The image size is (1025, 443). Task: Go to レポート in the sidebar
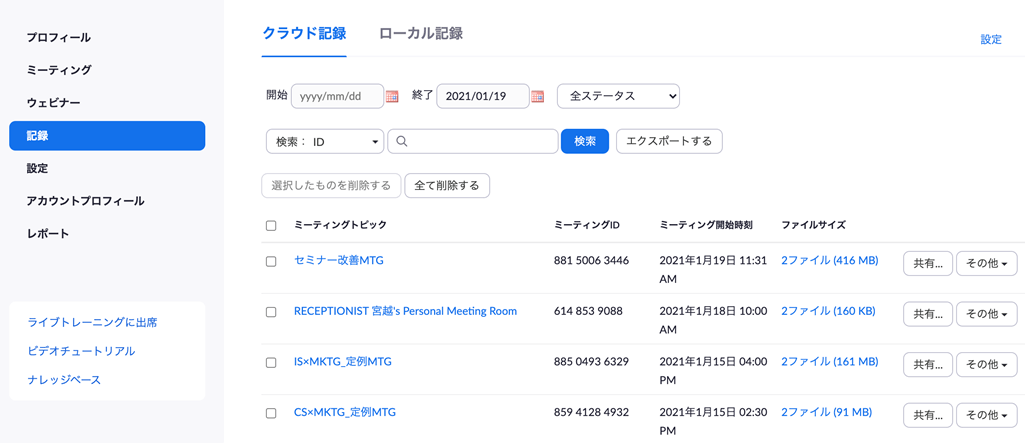48,233
